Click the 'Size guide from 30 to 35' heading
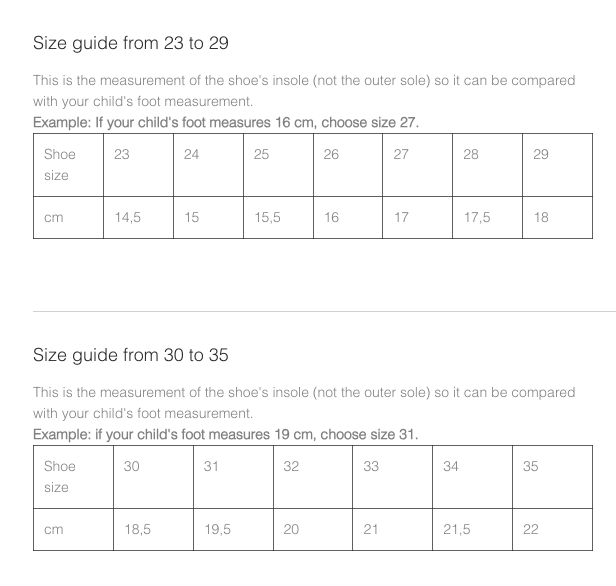The height and width of the screenshot is (586, 616). 130,355
